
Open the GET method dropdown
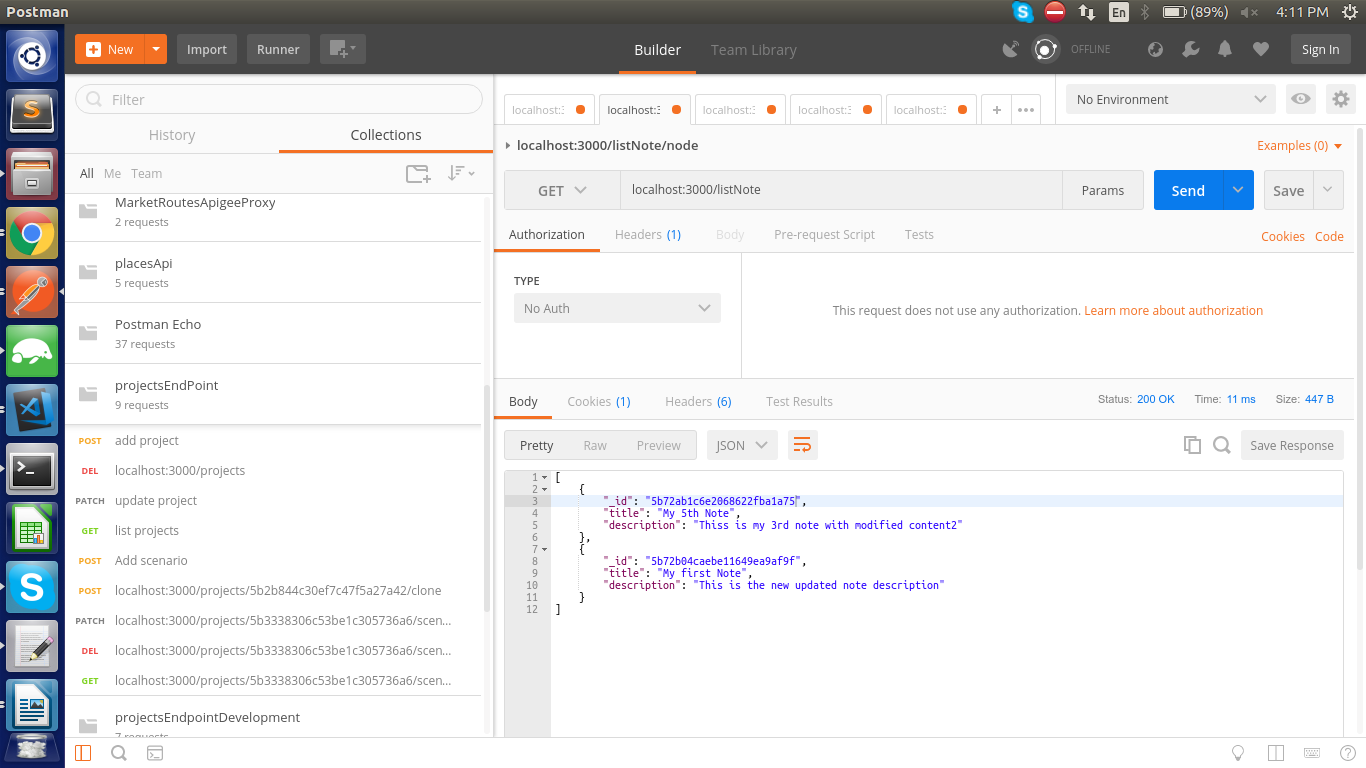562,190
